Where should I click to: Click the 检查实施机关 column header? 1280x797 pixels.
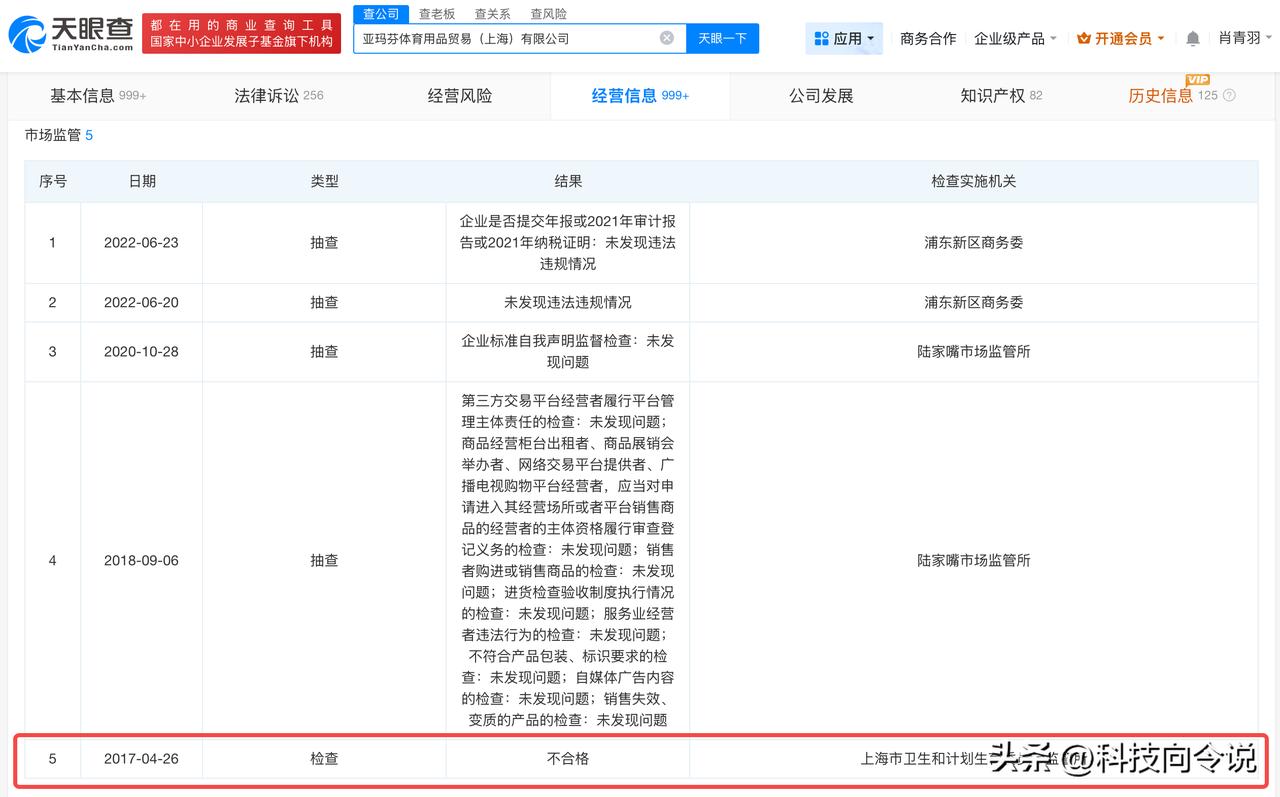(973, 181)
